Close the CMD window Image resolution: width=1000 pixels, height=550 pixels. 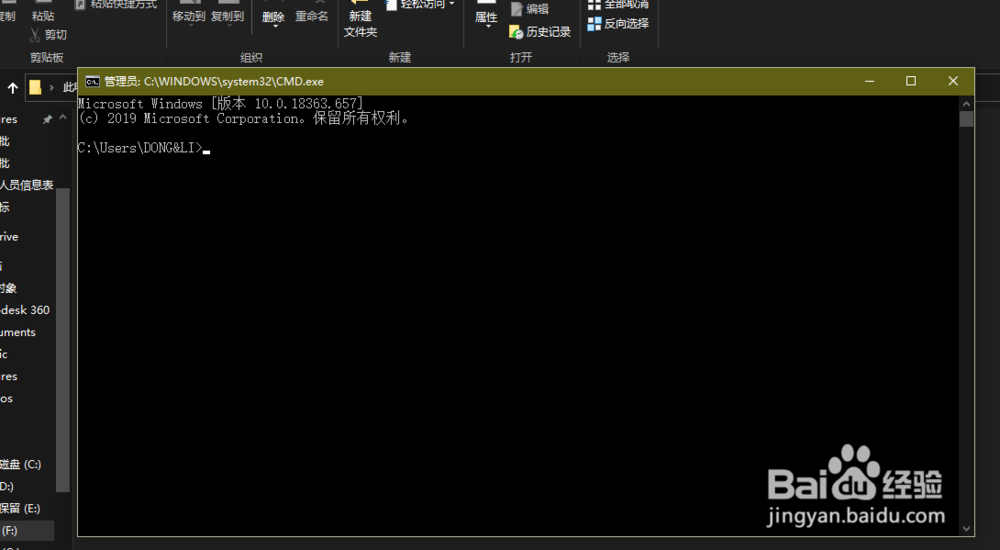953,81
